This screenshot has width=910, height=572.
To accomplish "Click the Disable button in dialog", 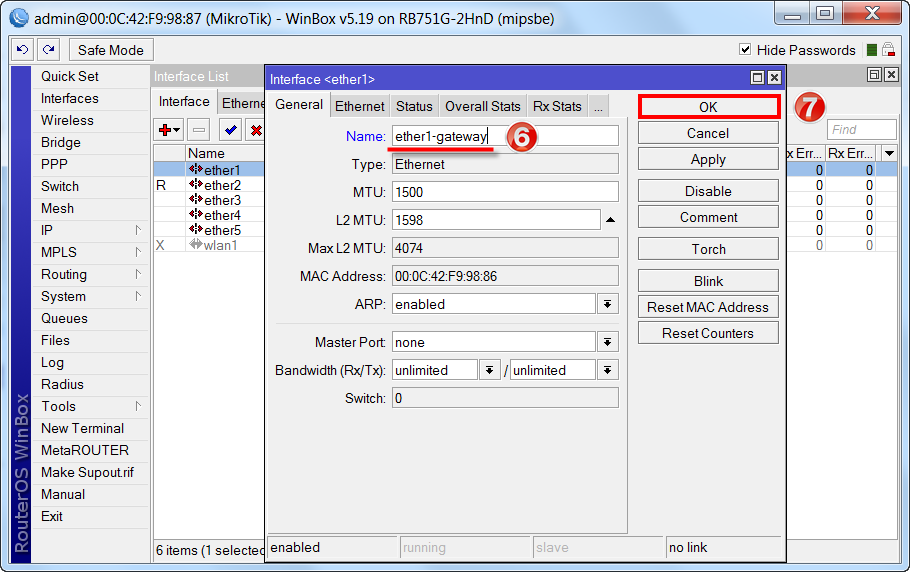I will (708, 191).
